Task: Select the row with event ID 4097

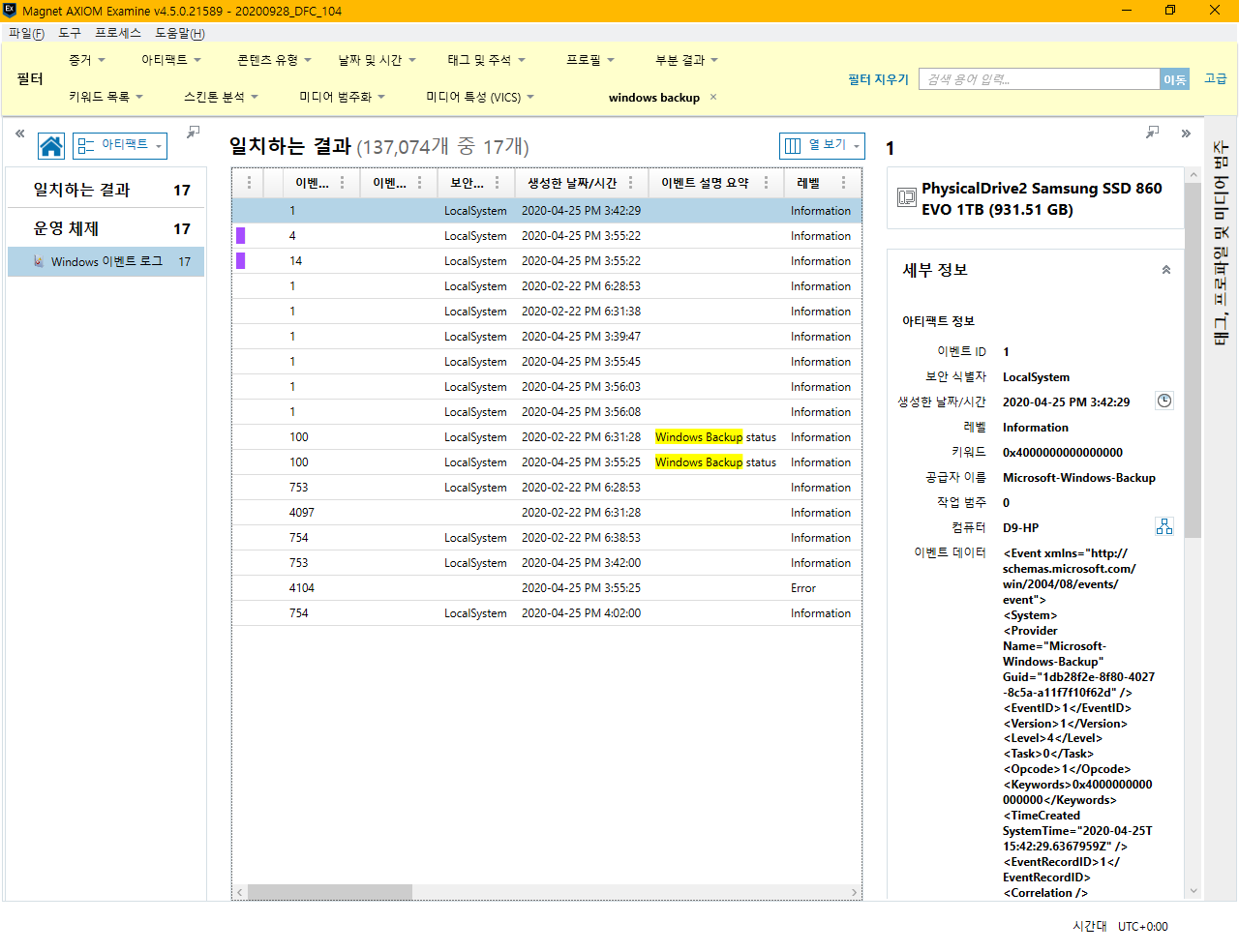Action: (x=547, y=512)
